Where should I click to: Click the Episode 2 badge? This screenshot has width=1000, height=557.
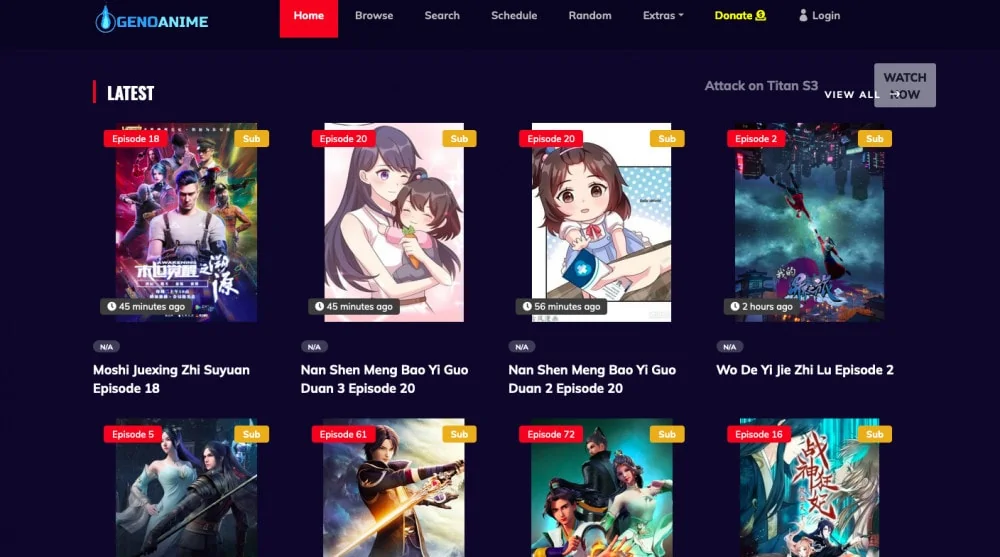[756, 138]
